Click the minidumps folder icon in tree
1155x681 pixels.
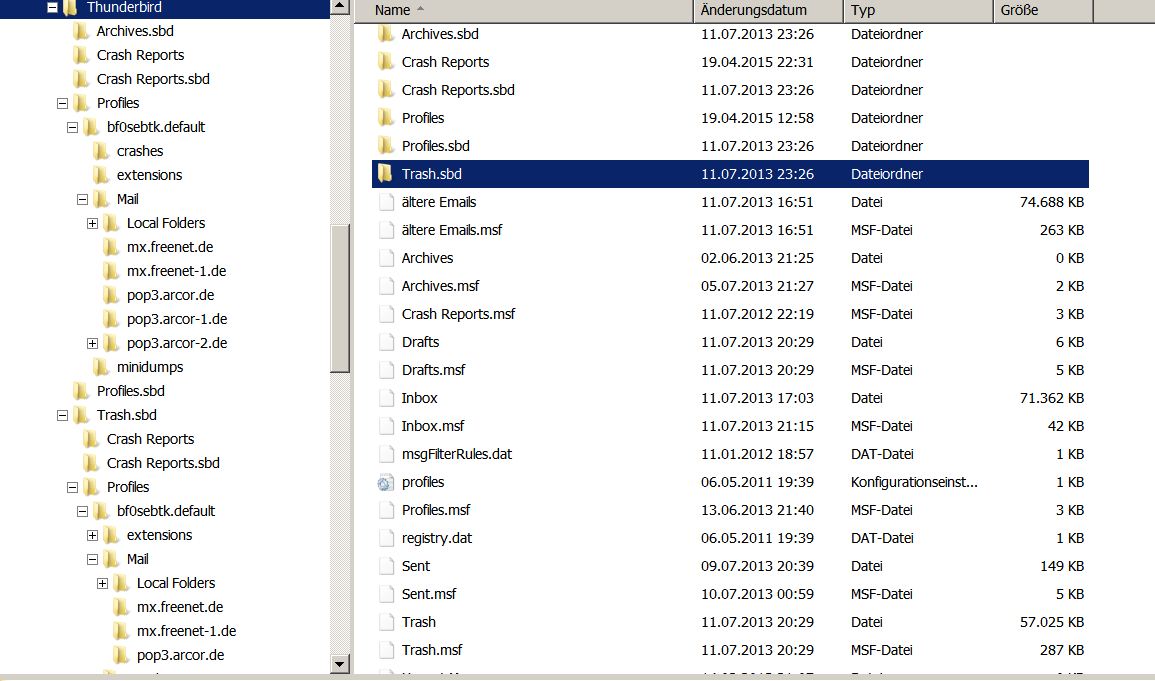(101, 367)
